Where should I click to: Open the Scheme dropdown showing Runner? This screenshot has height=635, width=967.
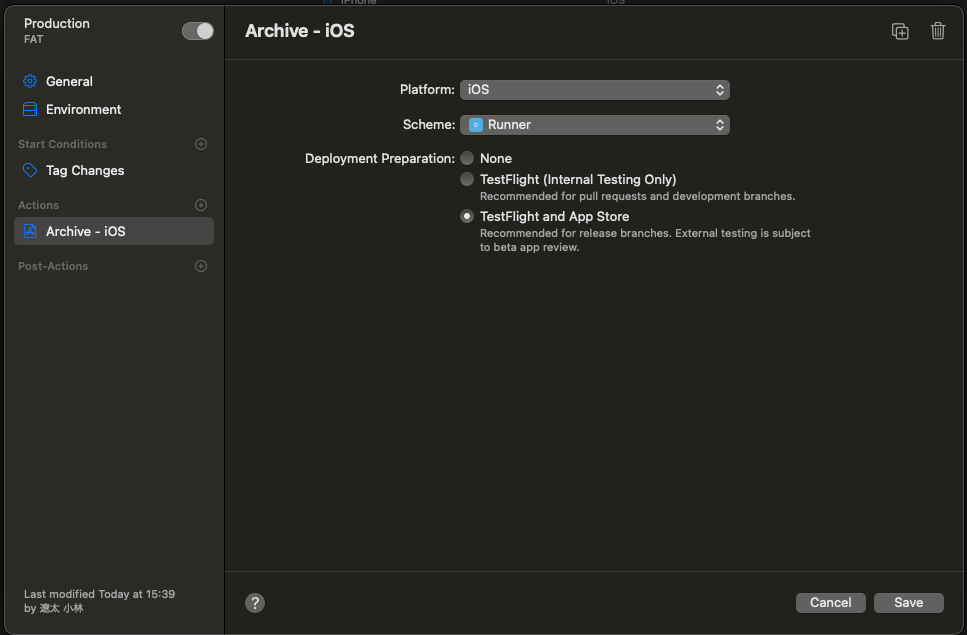tap(595, 125)
